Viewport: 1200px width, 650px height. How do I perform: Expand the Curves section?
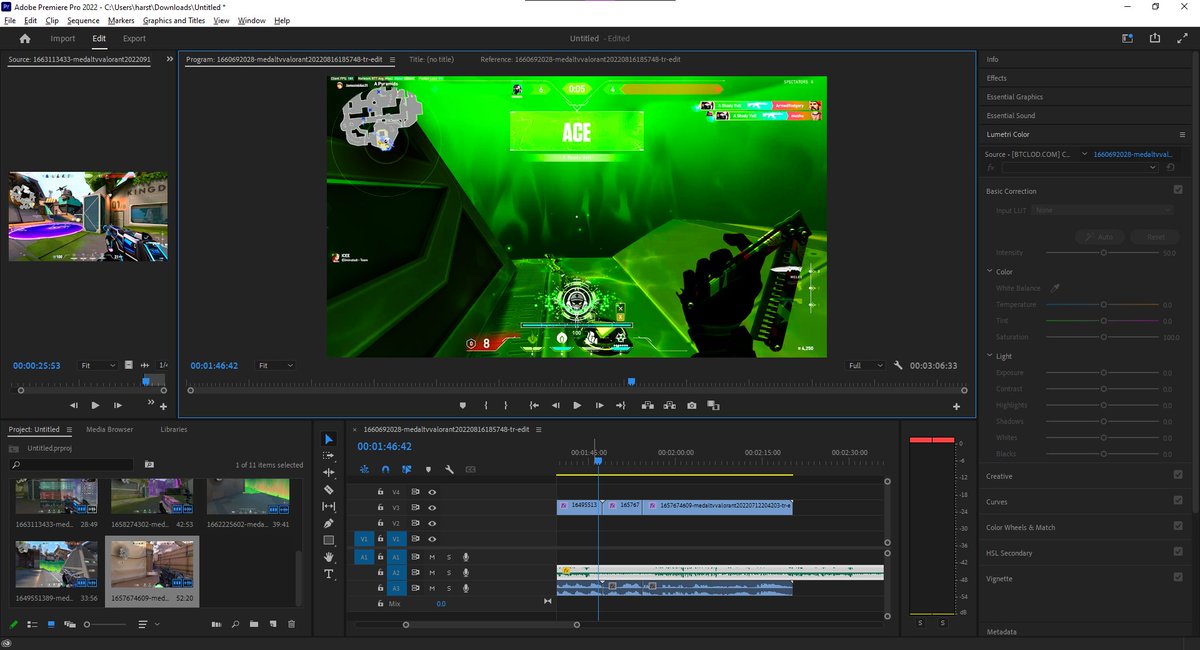[x=997, y=502]
